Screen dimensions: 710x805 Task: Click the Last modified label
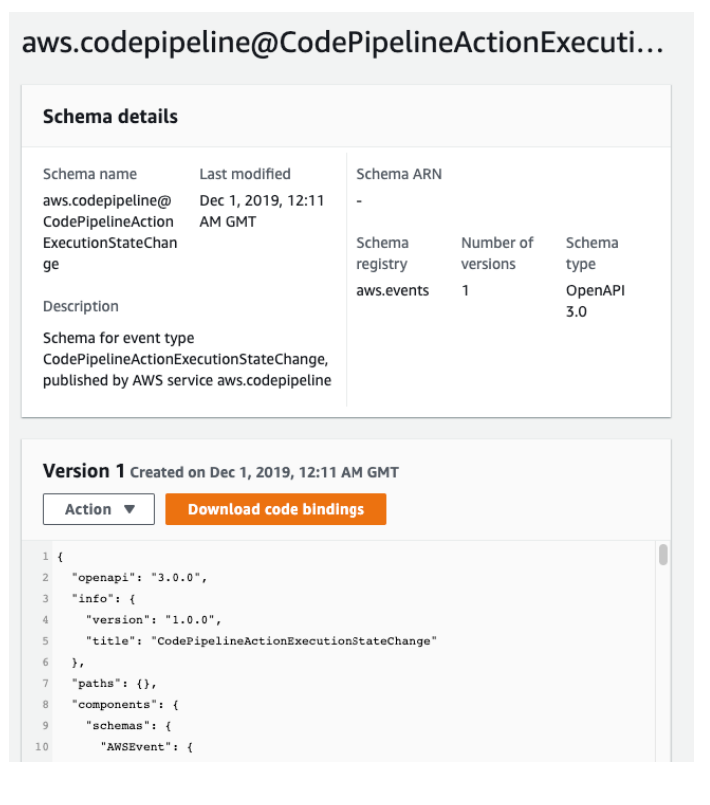tap(245, 174)
